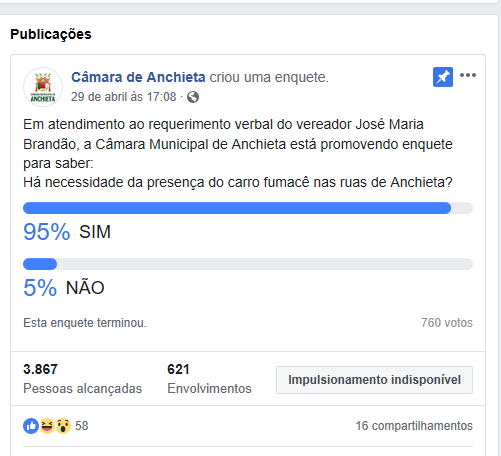The image size is (501, 456).
Task: Click the Like reaction icon
Action: click(x=31, y=426)
